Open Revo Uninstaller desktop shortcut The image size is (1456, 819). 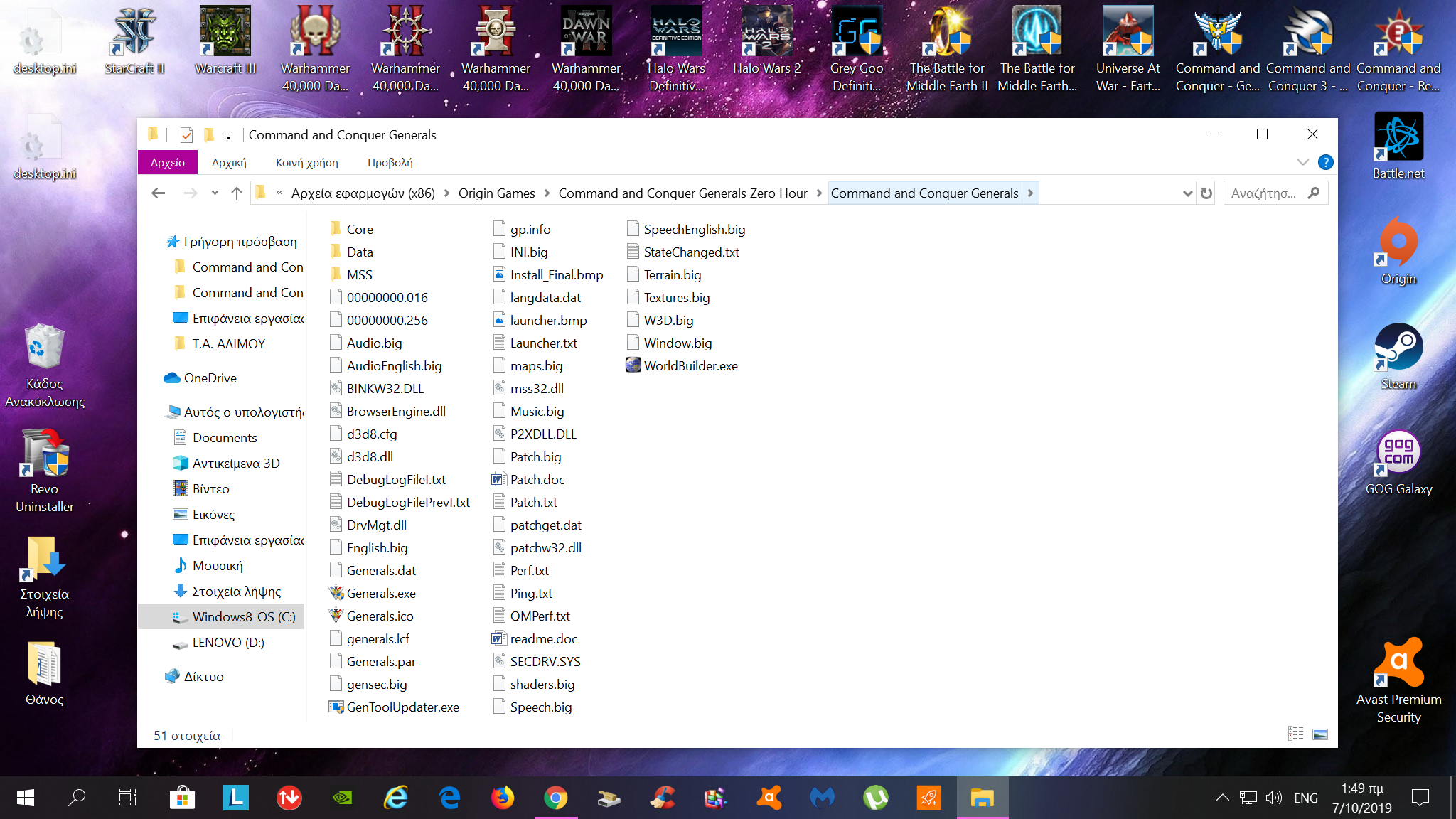45,470
